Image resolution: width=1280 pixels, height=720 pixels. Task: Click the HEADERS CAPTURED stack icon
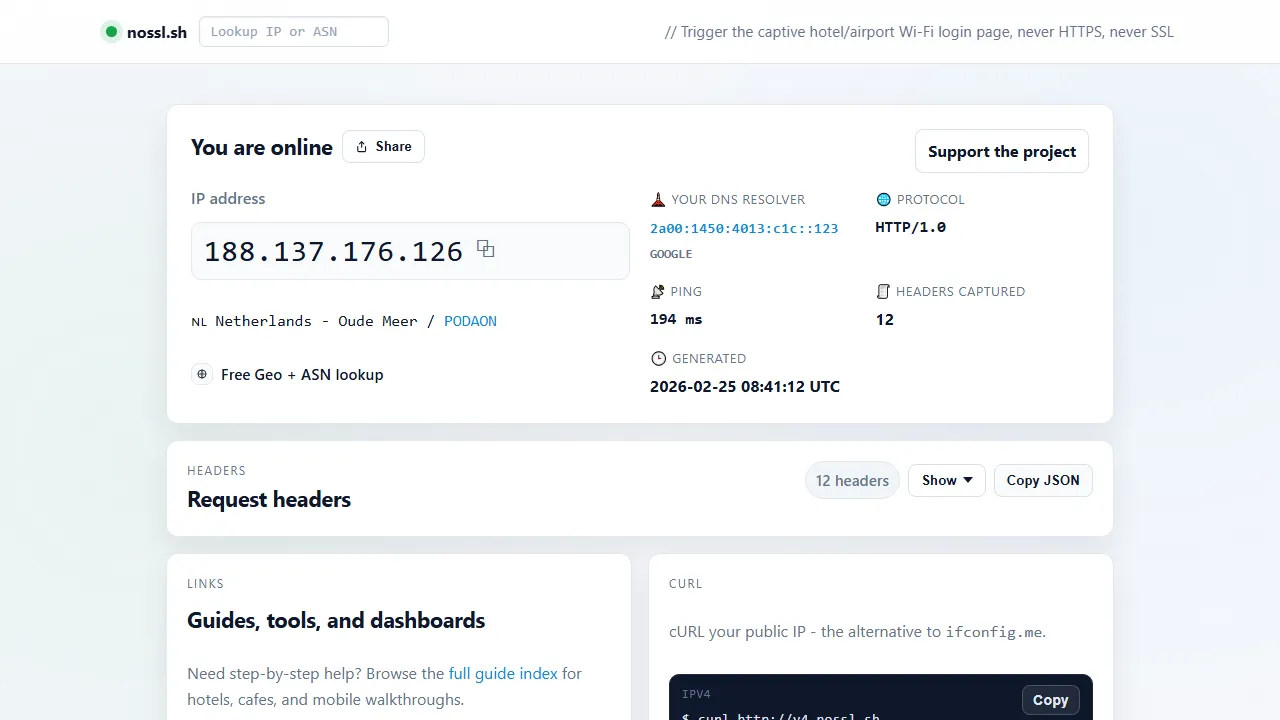pyautogui.click(x=883, y=291)
